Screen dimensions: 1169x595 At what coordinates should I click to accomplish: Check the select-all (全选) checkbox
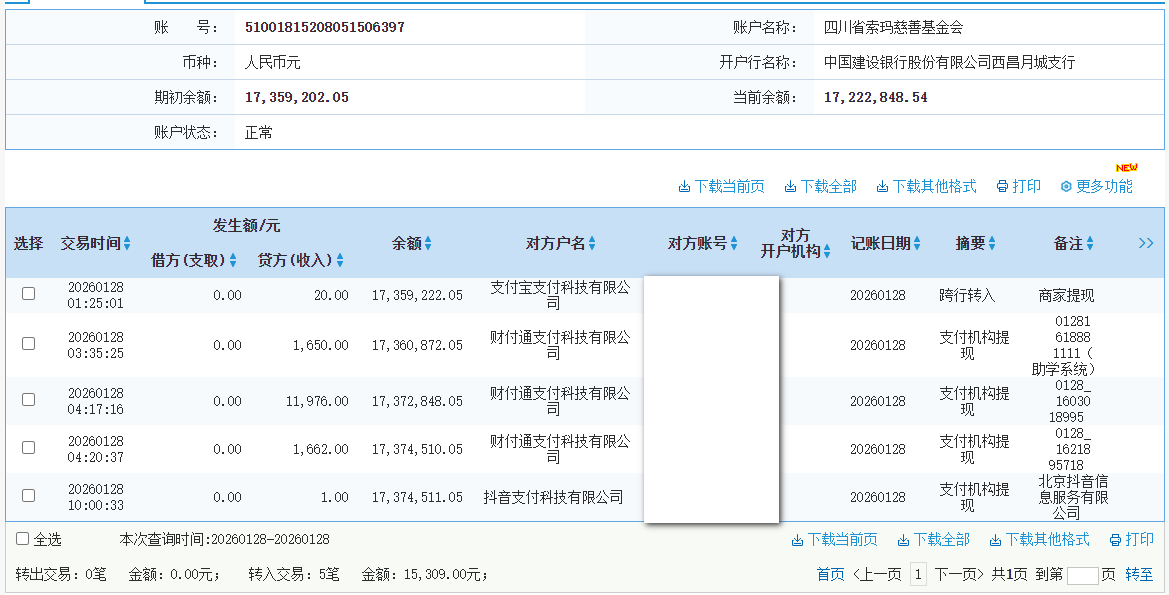22,539
